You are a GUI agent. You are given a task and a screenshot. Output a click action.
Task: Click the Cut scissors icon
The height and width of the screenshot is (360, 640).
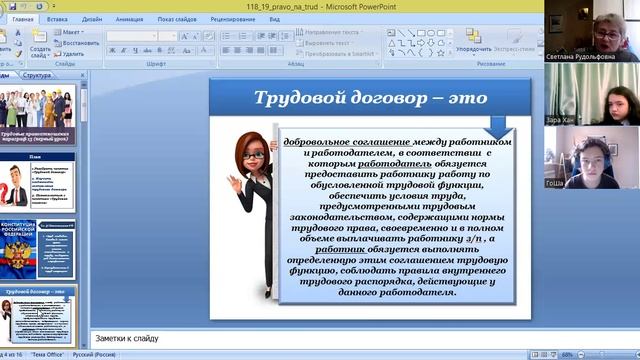pyautogui.click(x=18, y=33)
